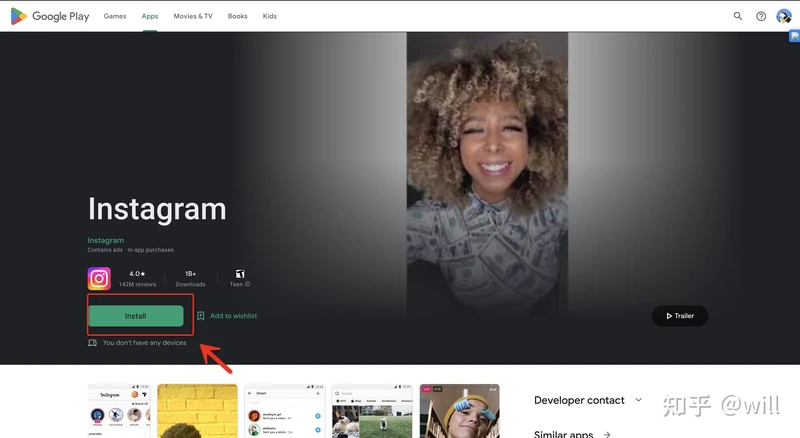Viewport: 800px width, 438px height.
Task: Click 'You don't have any devices' text
Action: [144, 343]
